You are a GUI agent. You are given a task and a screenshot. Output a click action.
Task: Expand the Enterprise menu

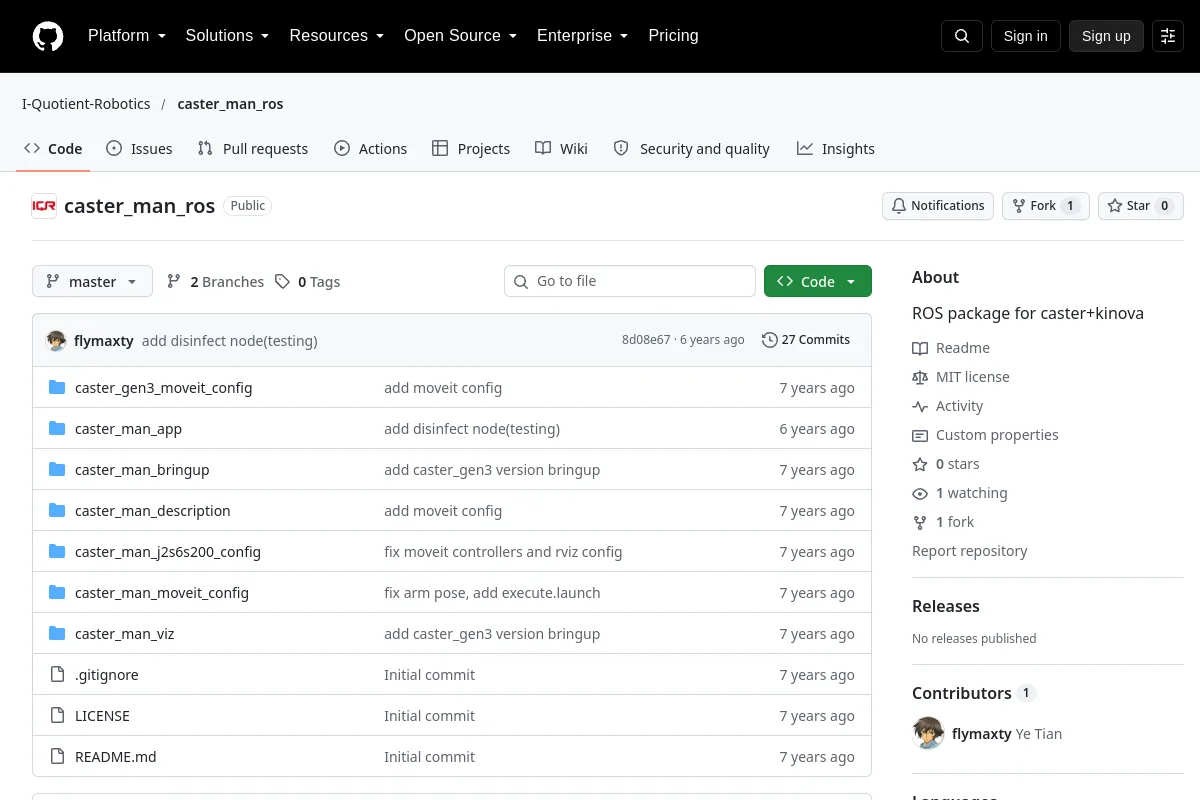tap(582, 36)
